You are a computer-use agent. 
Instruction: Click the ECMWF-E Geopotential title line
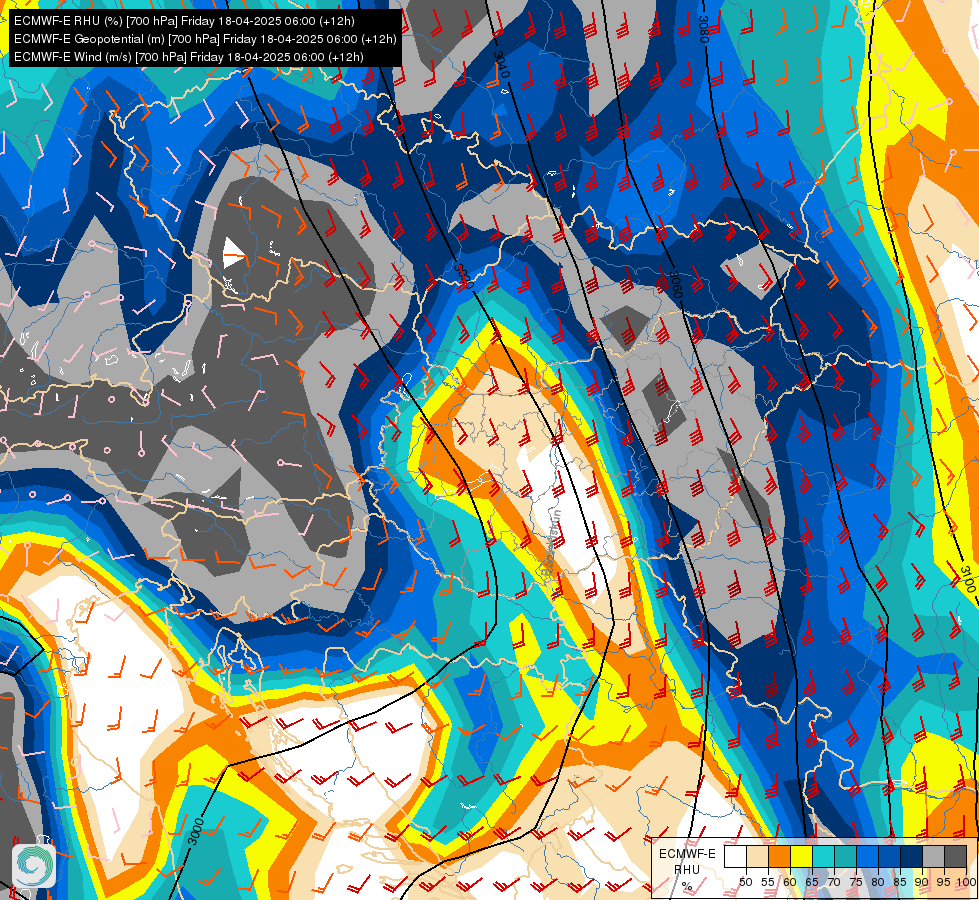click(205, 39)
